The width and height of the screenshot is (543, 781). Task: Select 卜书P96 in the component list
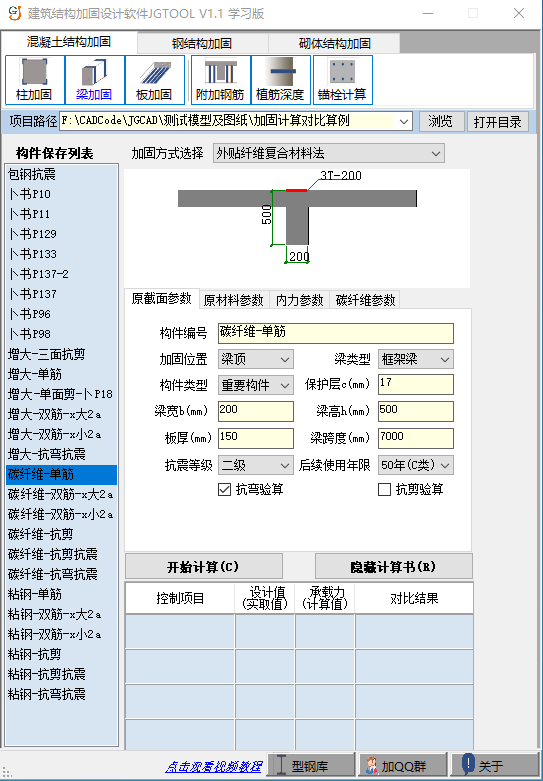(61, 314)
